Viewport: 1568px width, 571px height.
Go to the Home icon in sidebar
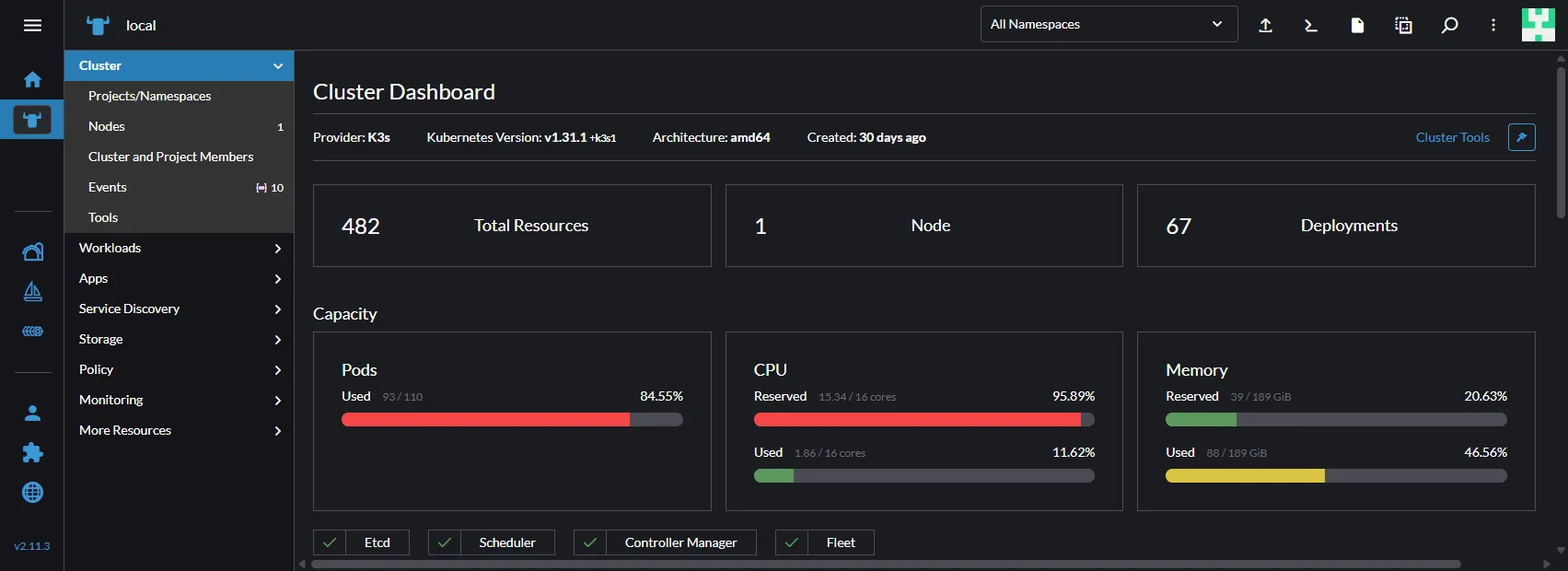[32, 79]
